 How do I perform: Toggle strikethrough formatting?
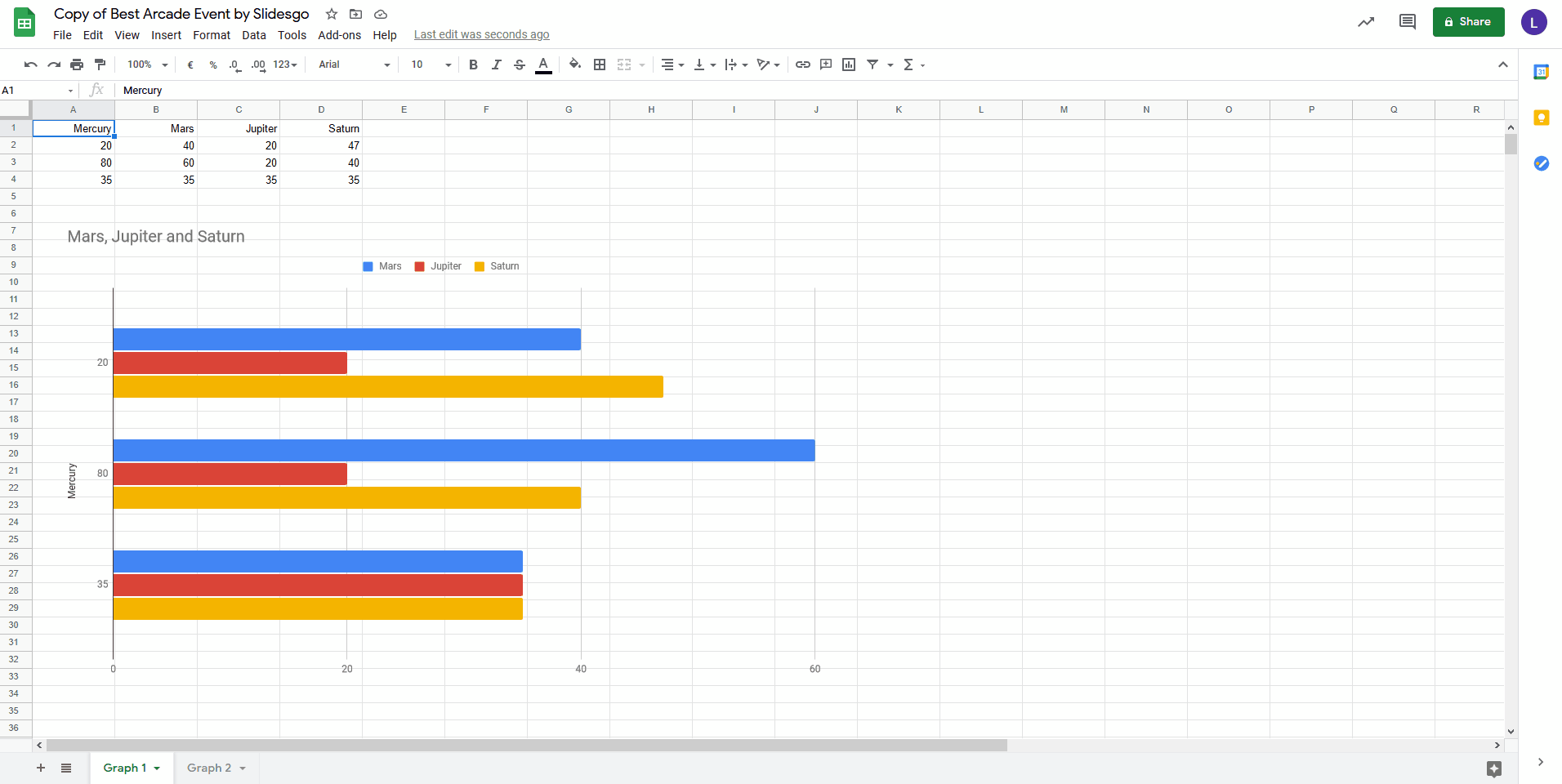pos(520,65)
